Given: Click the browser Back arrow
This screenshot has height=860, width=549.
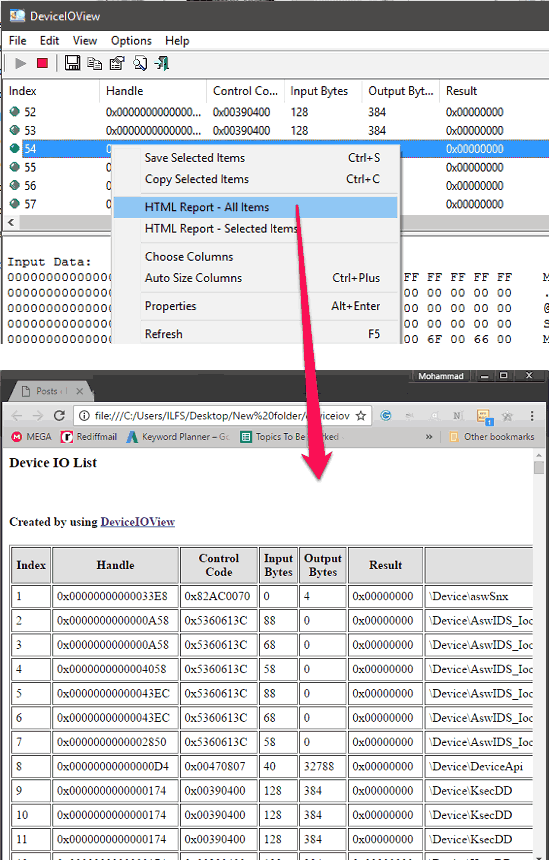Looking at the screenshot, I should click(17, 416).
